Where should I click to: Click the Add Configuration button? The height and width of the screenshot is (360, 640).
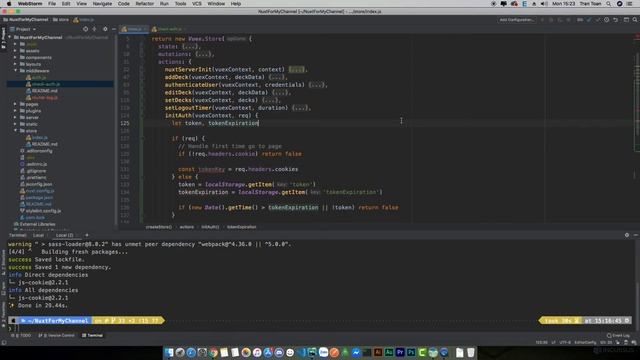pyautogui.click(x=516, y=20)
